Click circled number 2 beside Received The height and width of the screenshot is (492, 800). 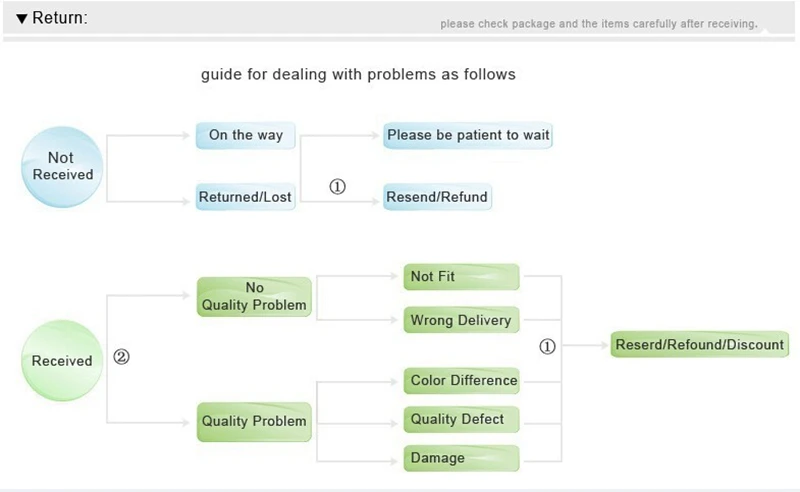pyautogui.click(x=122, y=357)
